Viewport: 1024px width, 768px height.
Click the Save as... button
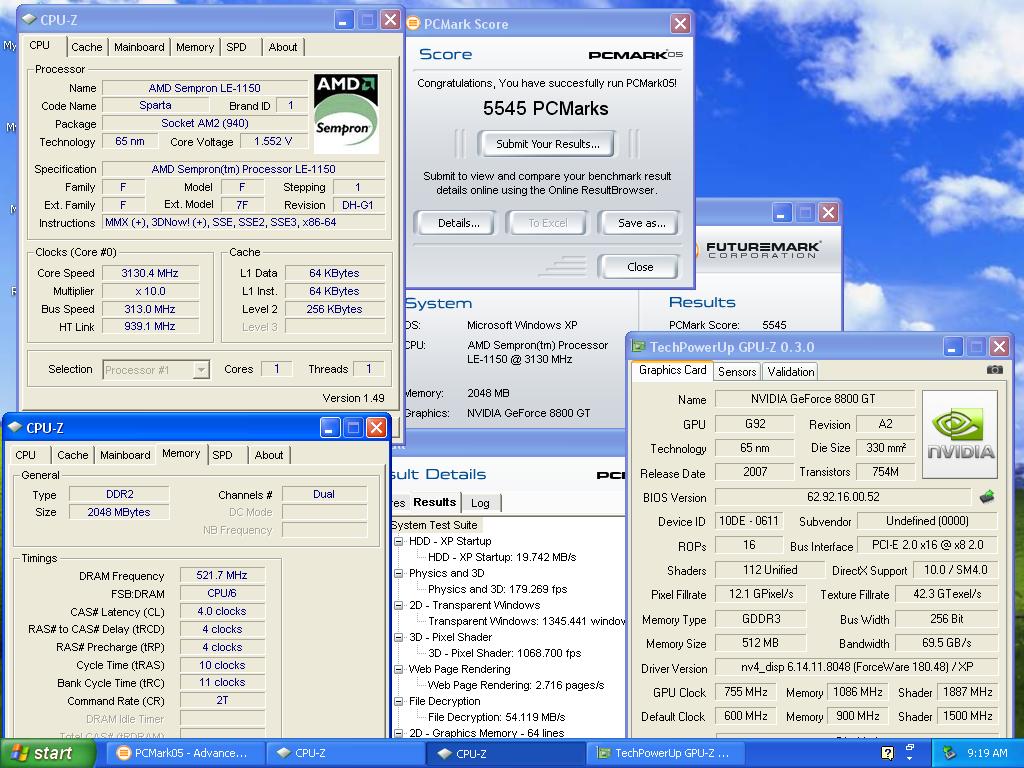(x=641, y=223)
